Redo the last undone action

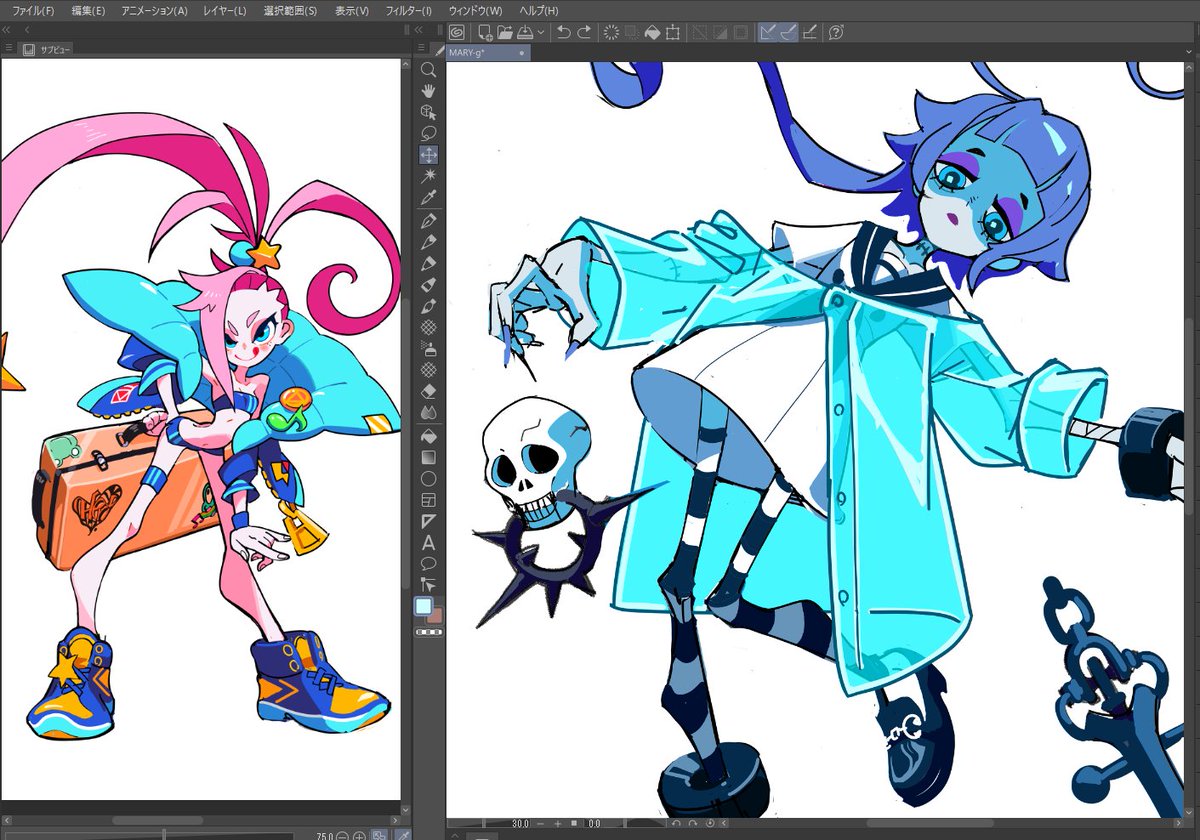coord(584,32)
